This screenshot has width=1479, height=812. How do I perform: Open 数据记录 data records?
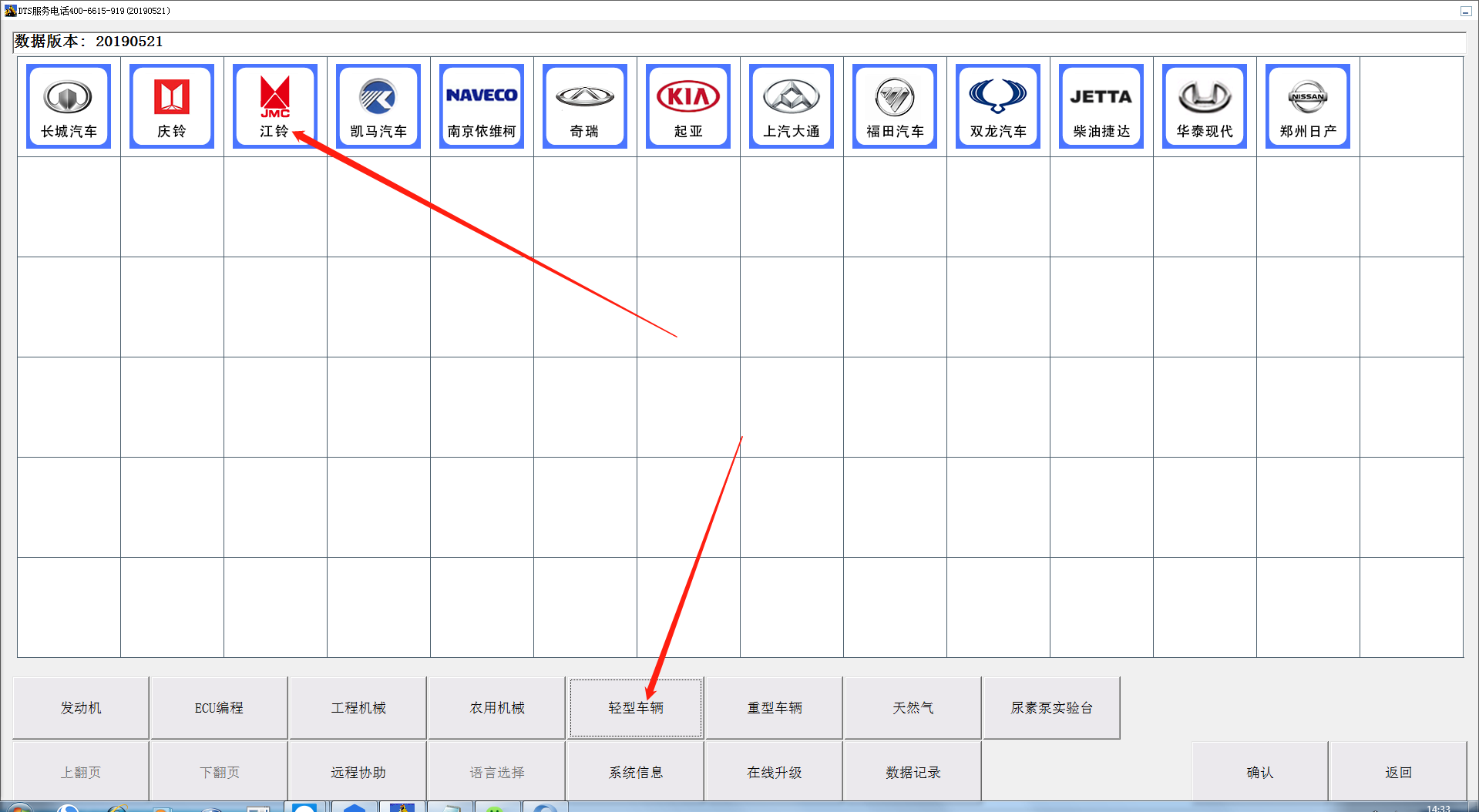point(913,772)
